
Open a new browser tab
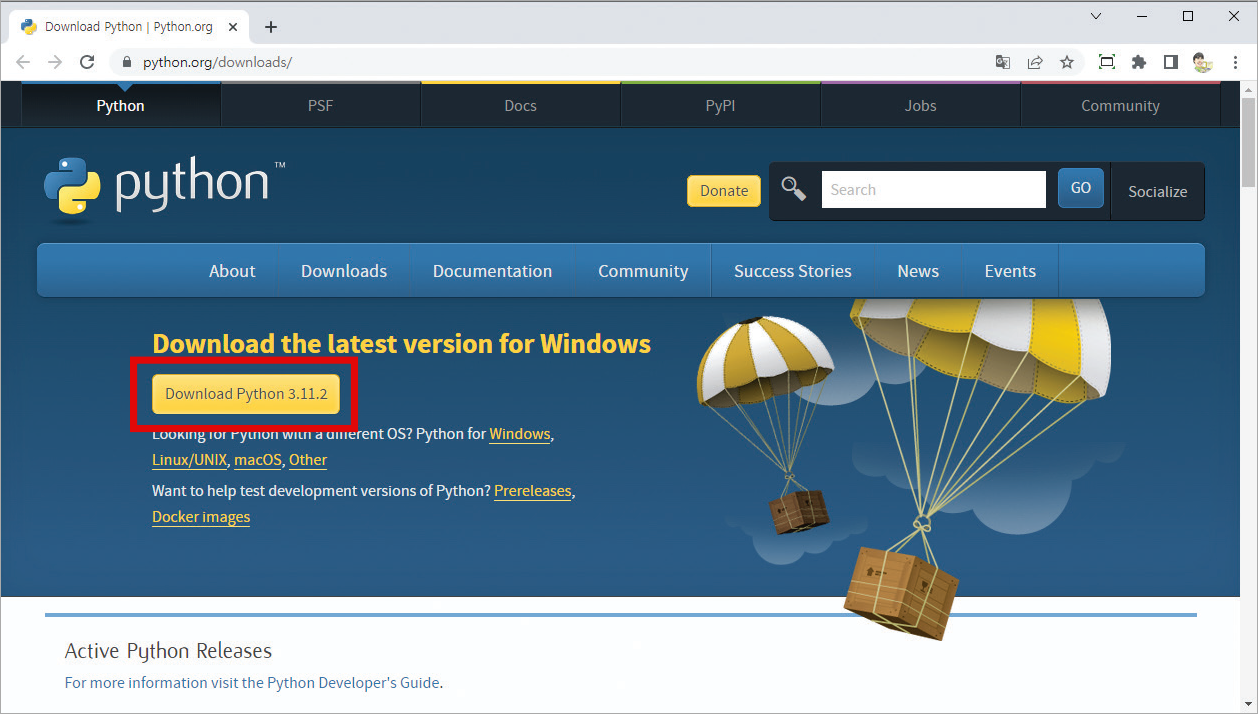click(x=270, y=27)
